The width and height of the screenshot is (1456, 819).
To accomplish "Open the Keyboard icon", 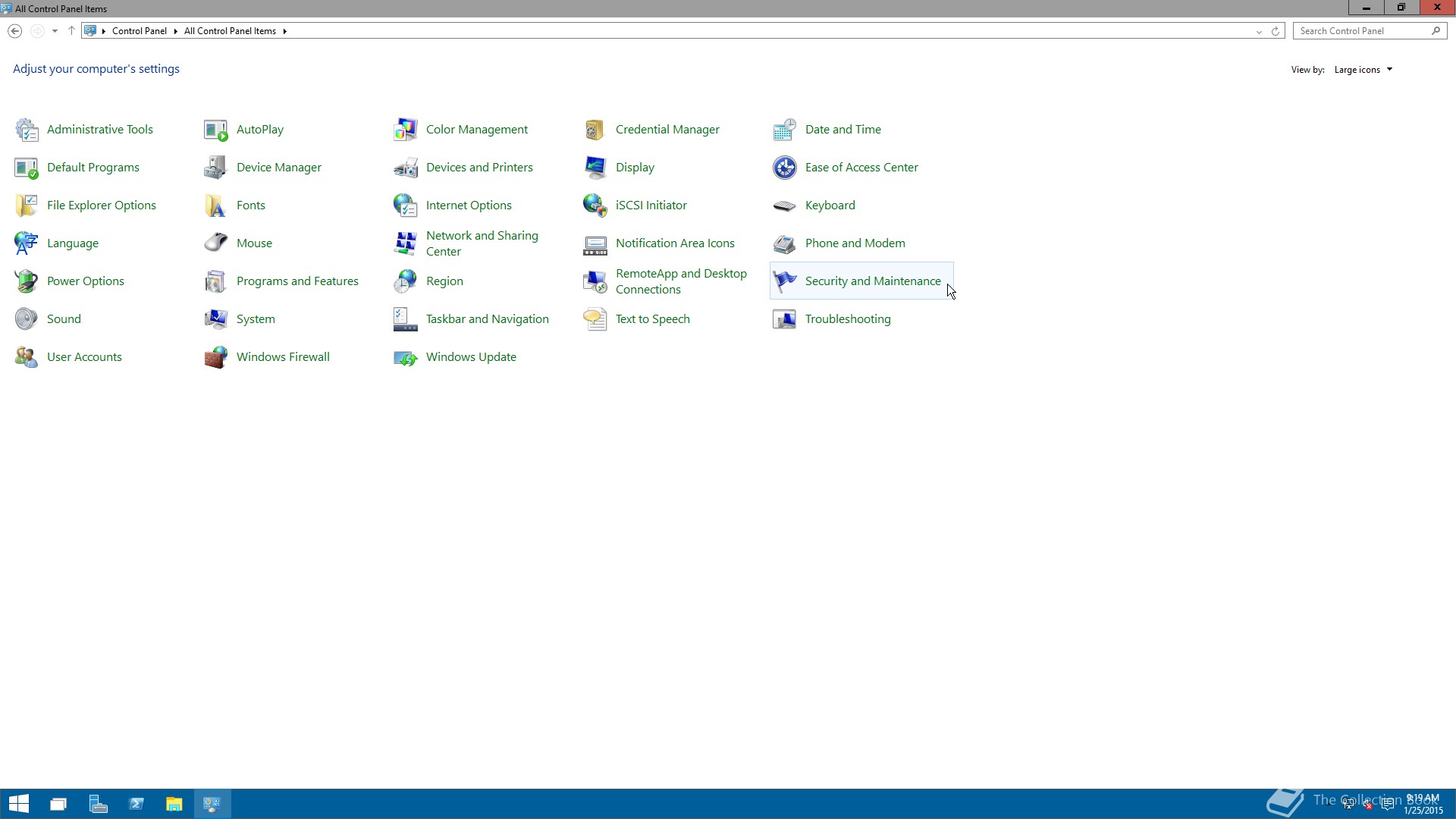I will pos(785,206).
